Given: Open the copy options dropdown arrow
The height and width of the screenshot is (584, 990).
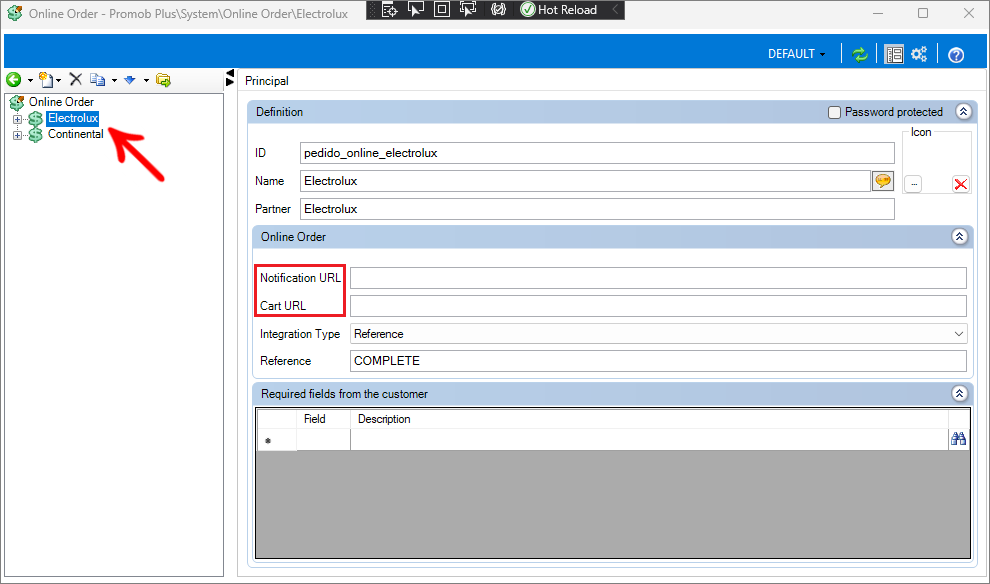Looking at the screenshot, I should tap(114, 80).
